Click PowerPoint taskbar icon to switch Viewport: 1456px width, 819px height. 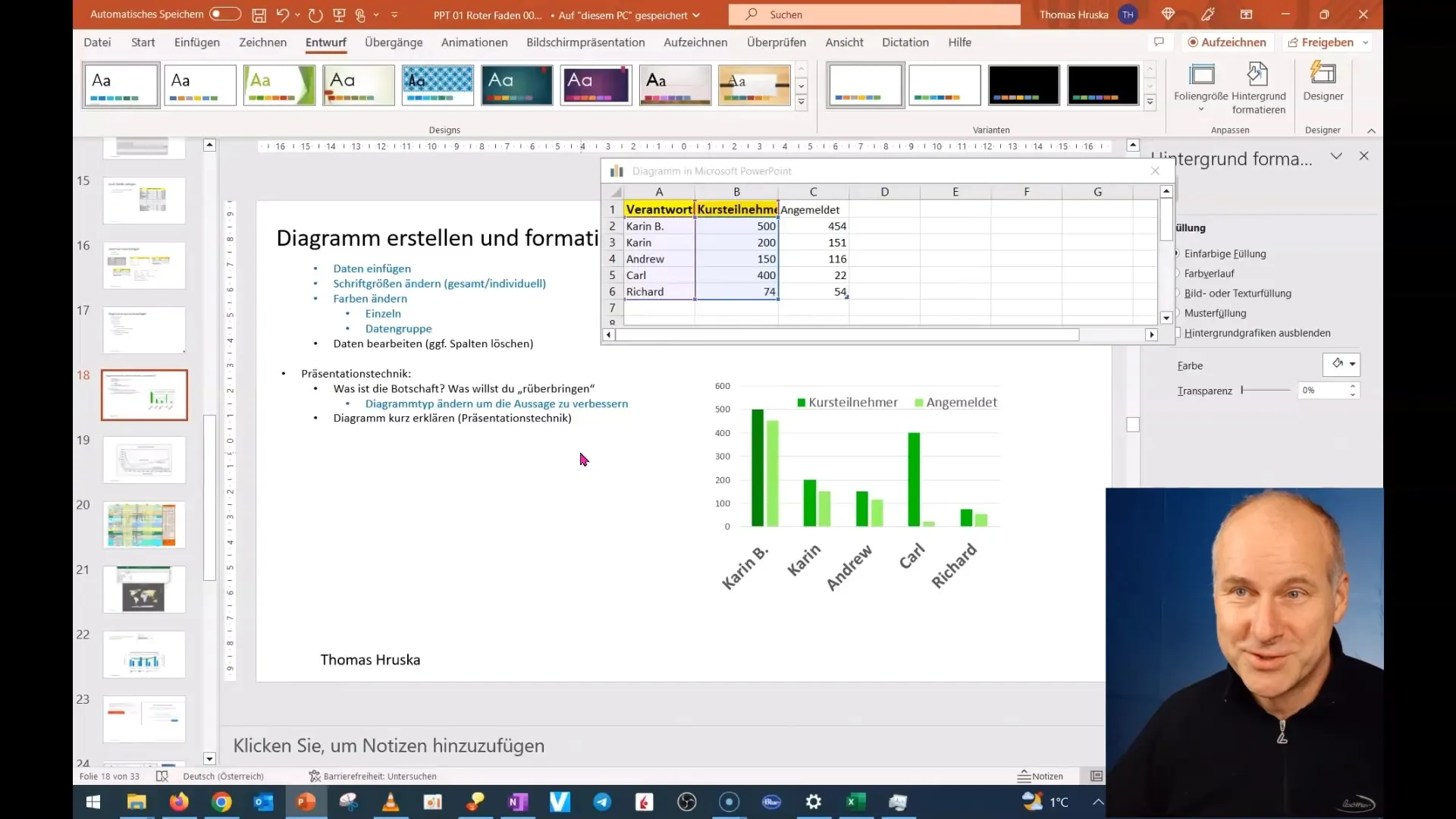point(306,801)
